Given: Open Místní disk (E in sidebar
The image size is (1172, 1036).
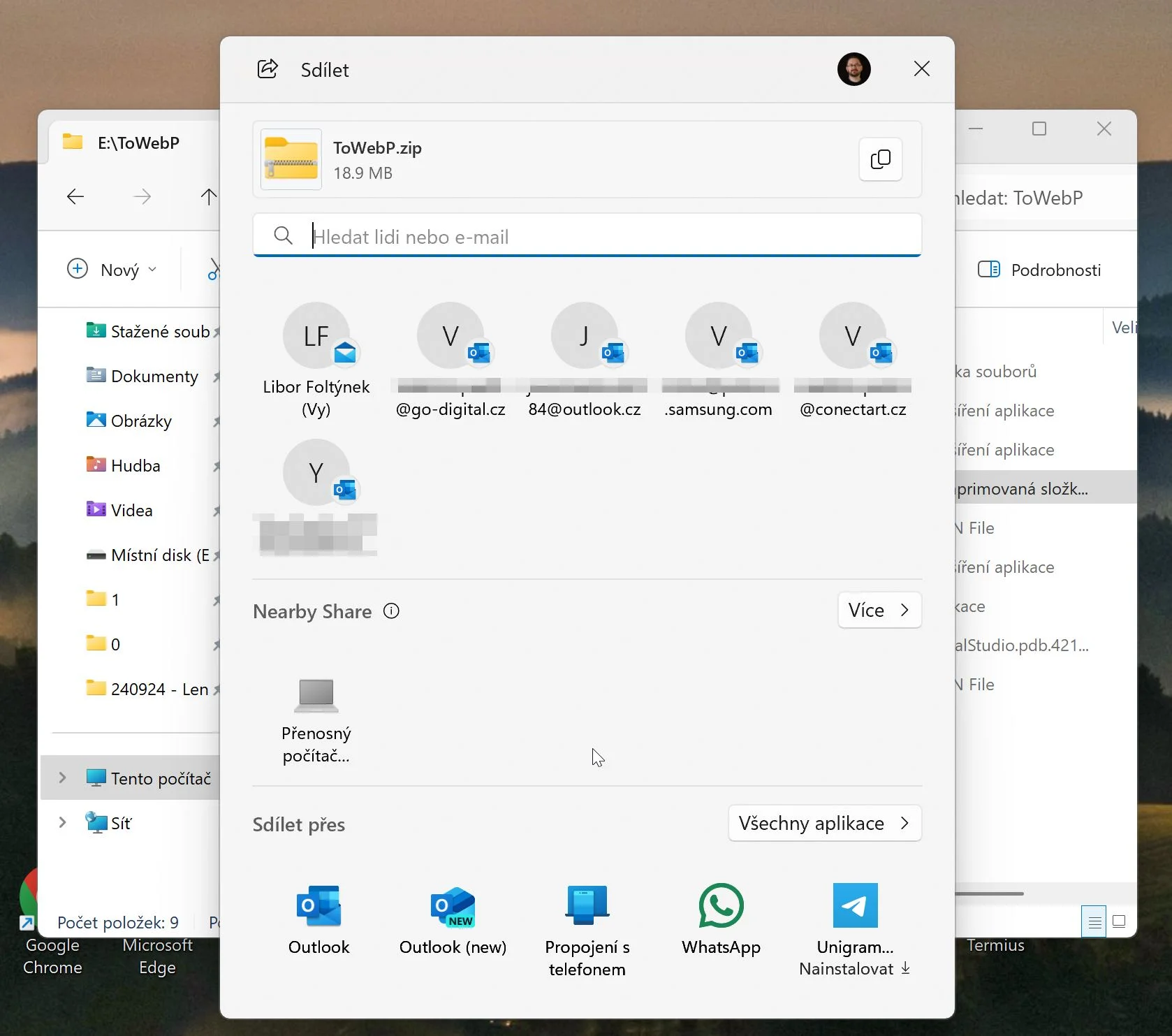Looking at the screenshot, I should point(151,555).
